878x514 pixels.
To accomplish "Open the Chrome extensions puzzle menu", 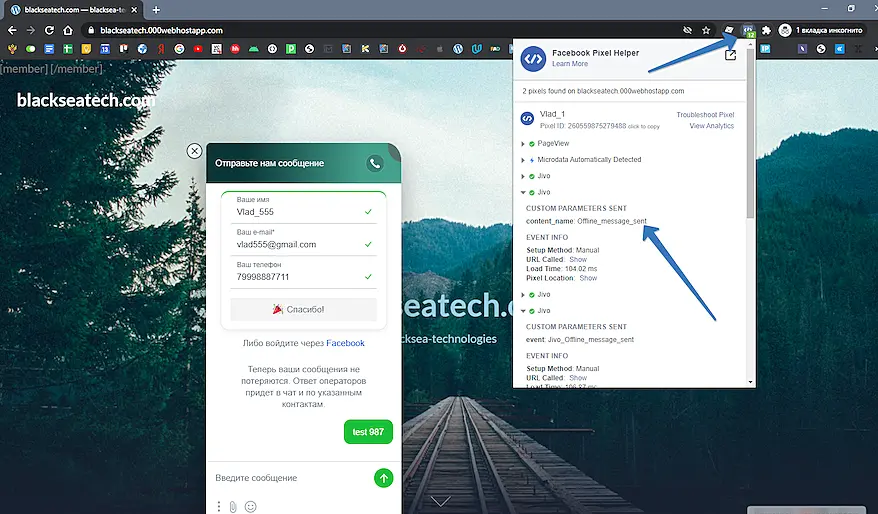I will (766, 30).
